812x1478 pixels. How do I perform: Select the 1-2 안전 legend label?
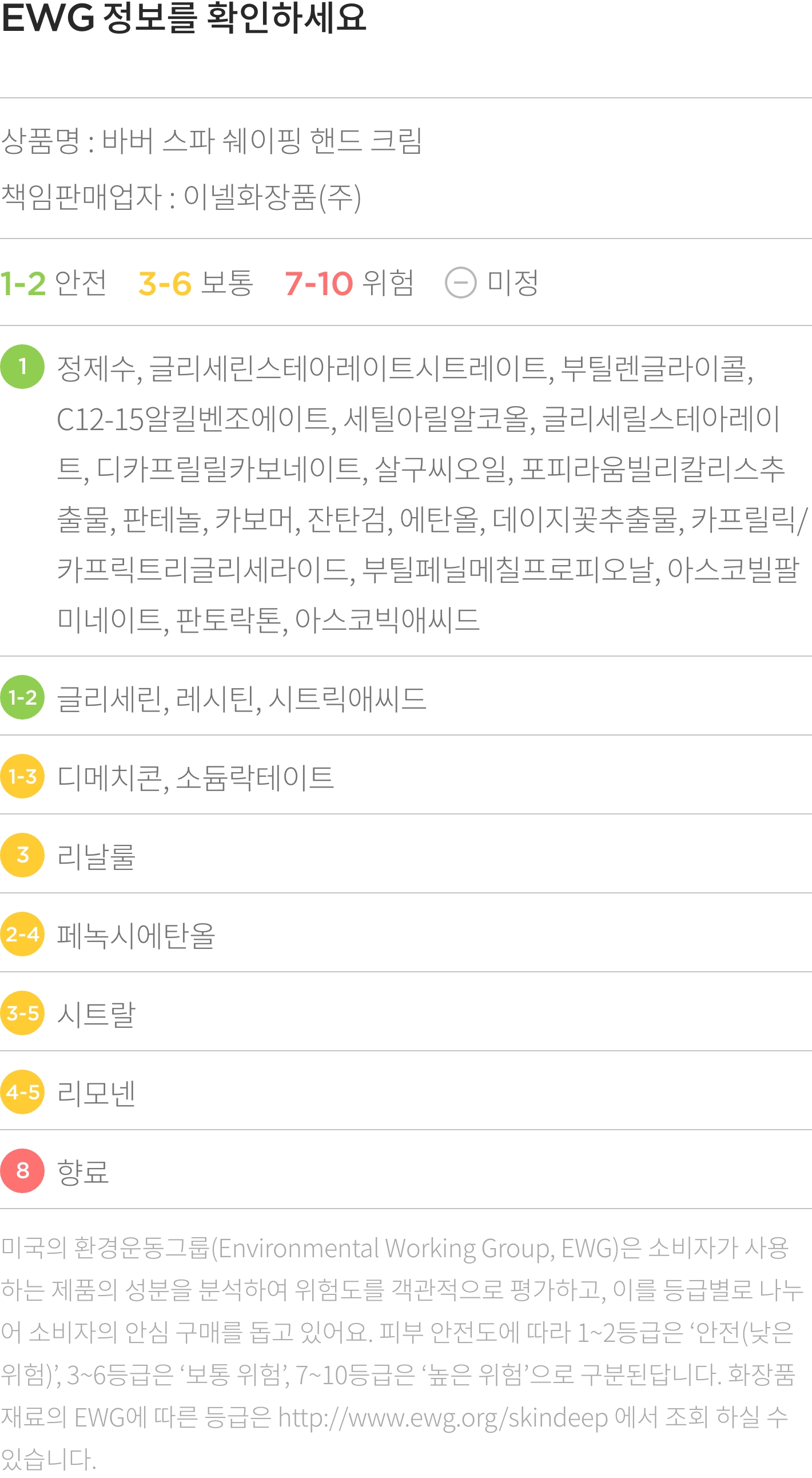pos(53,283)
